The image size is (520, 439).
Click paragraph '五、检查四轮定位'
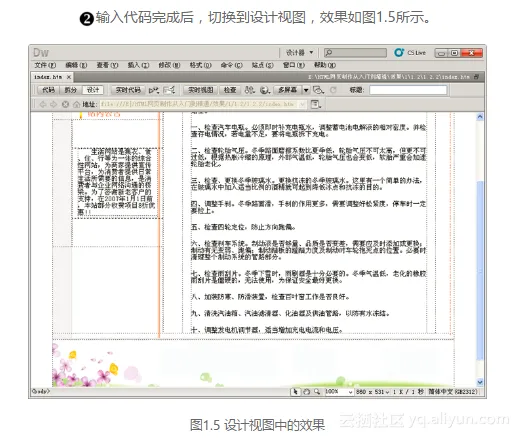[243, 227]
